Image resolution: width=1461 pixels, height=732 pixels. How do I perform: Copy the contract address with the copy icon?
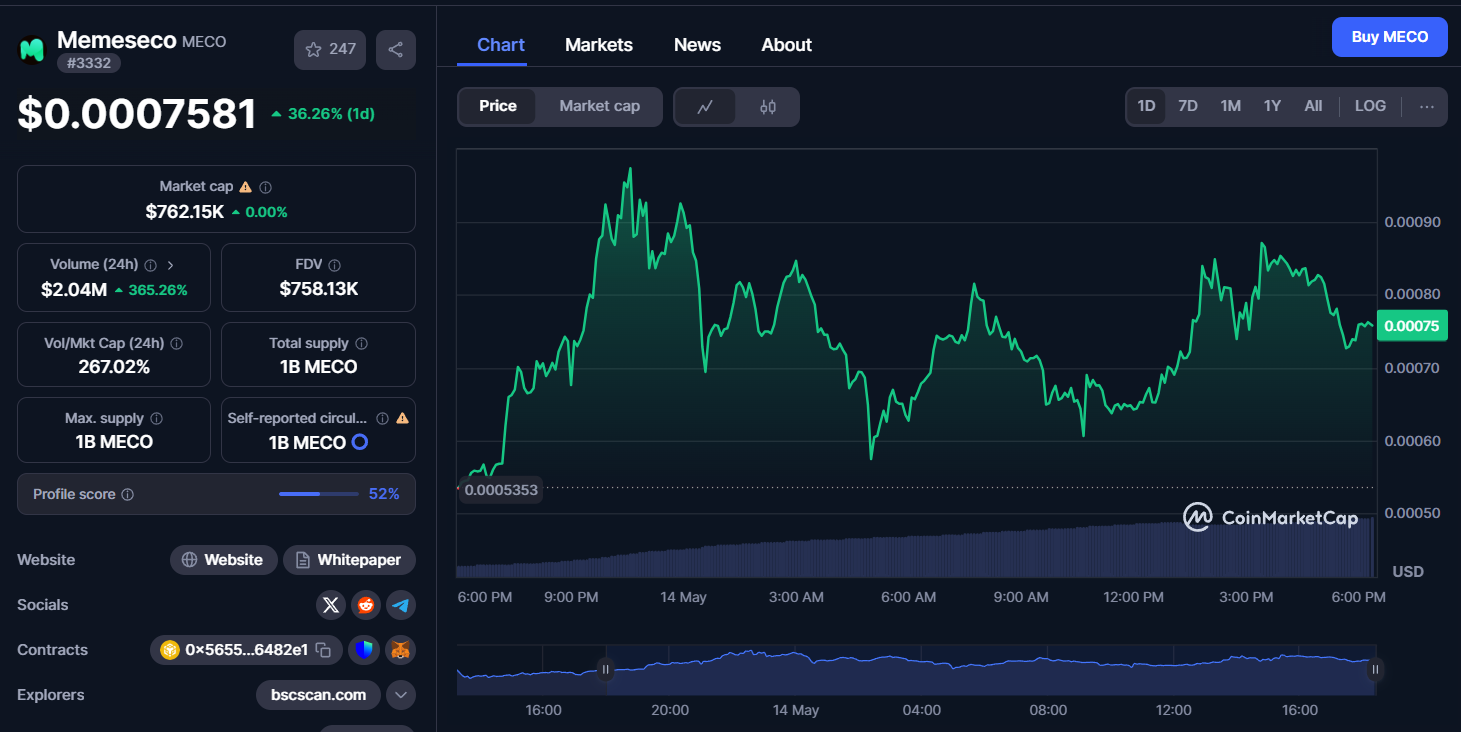323,650
